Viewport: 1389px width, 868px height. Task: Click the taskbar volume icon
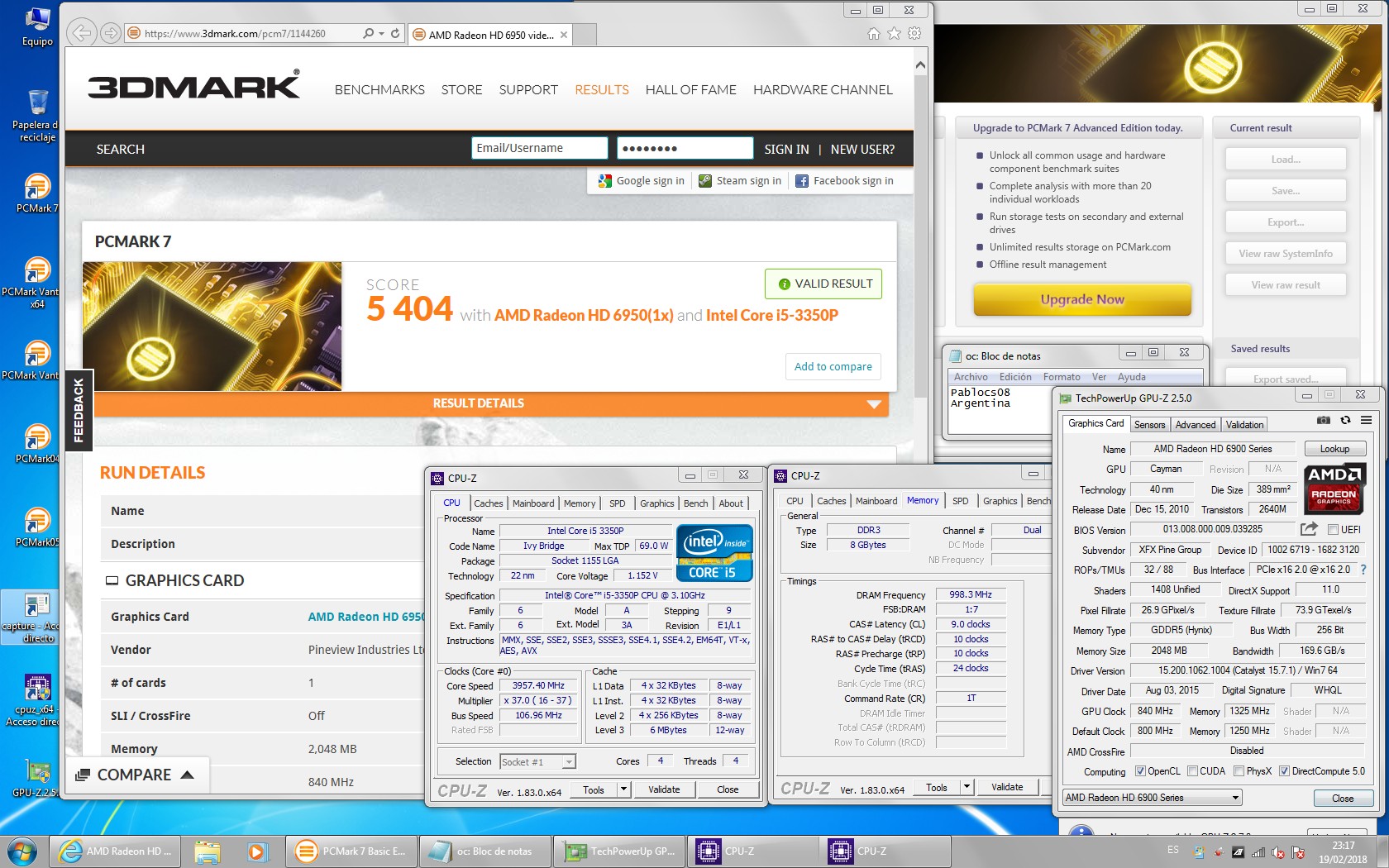click(1278, 852)
